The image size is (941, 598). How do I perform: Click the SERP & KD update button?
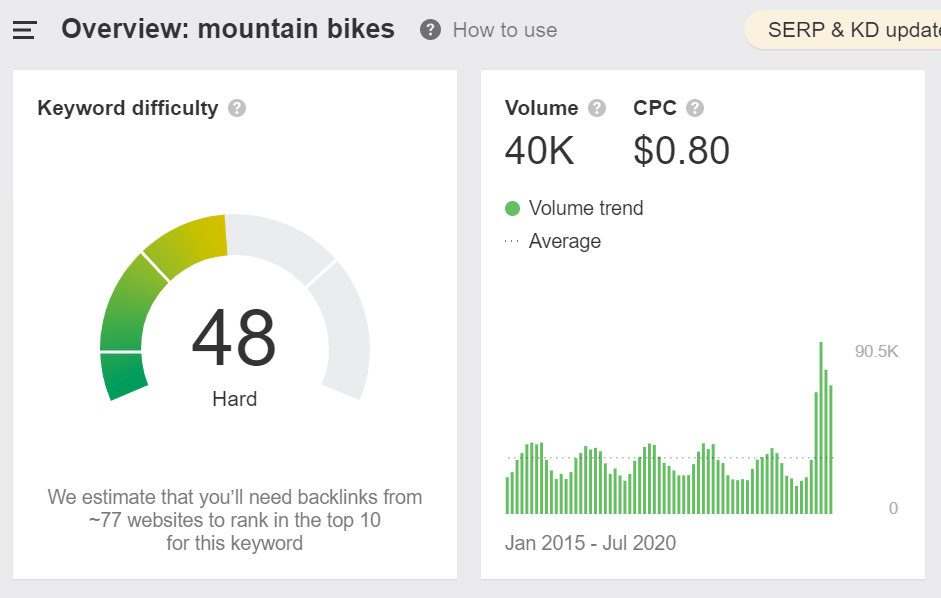(850, 30)
